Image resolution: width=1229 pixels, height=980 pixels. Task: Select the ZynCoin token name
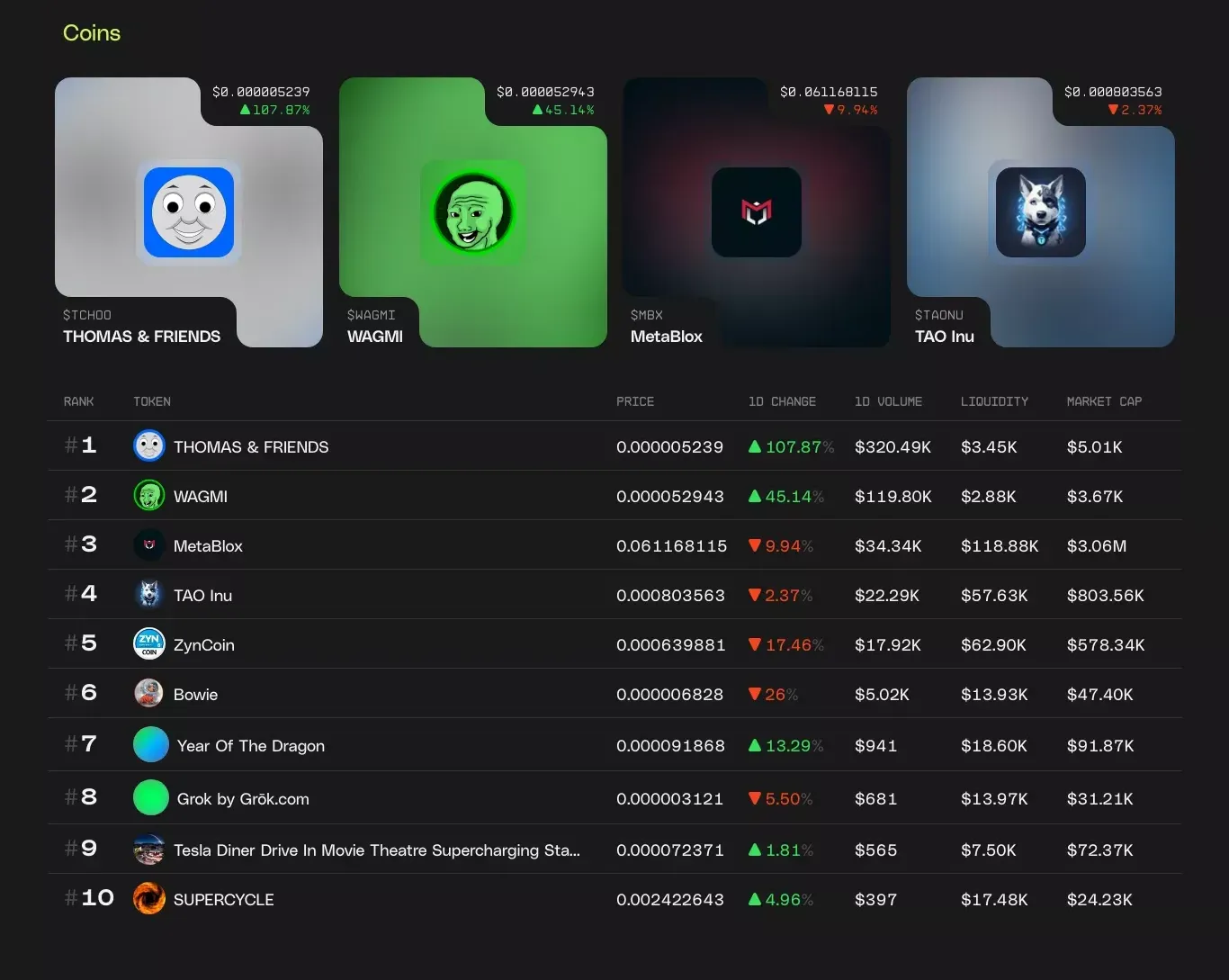point(204,645)
